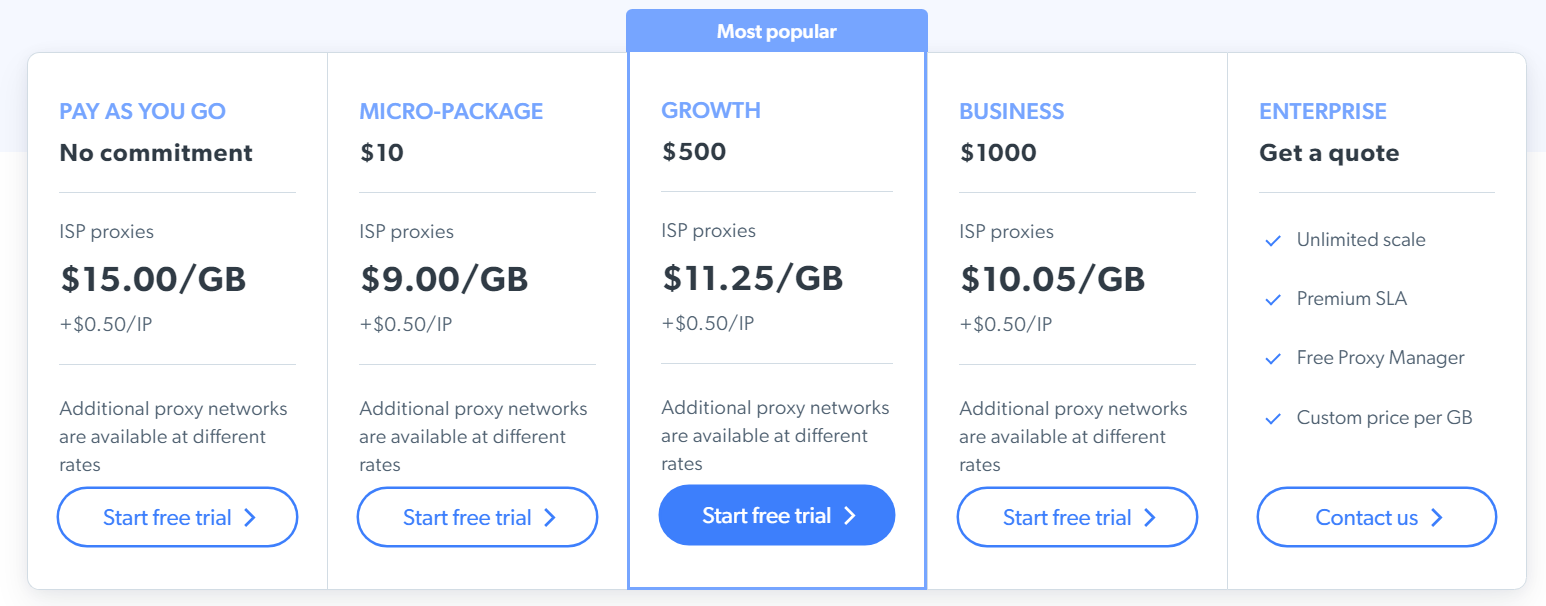This screenshot has width=1546, height=606.
Task: Click the PAY AS YOU GO plan heading
Action: click(143, 111)
